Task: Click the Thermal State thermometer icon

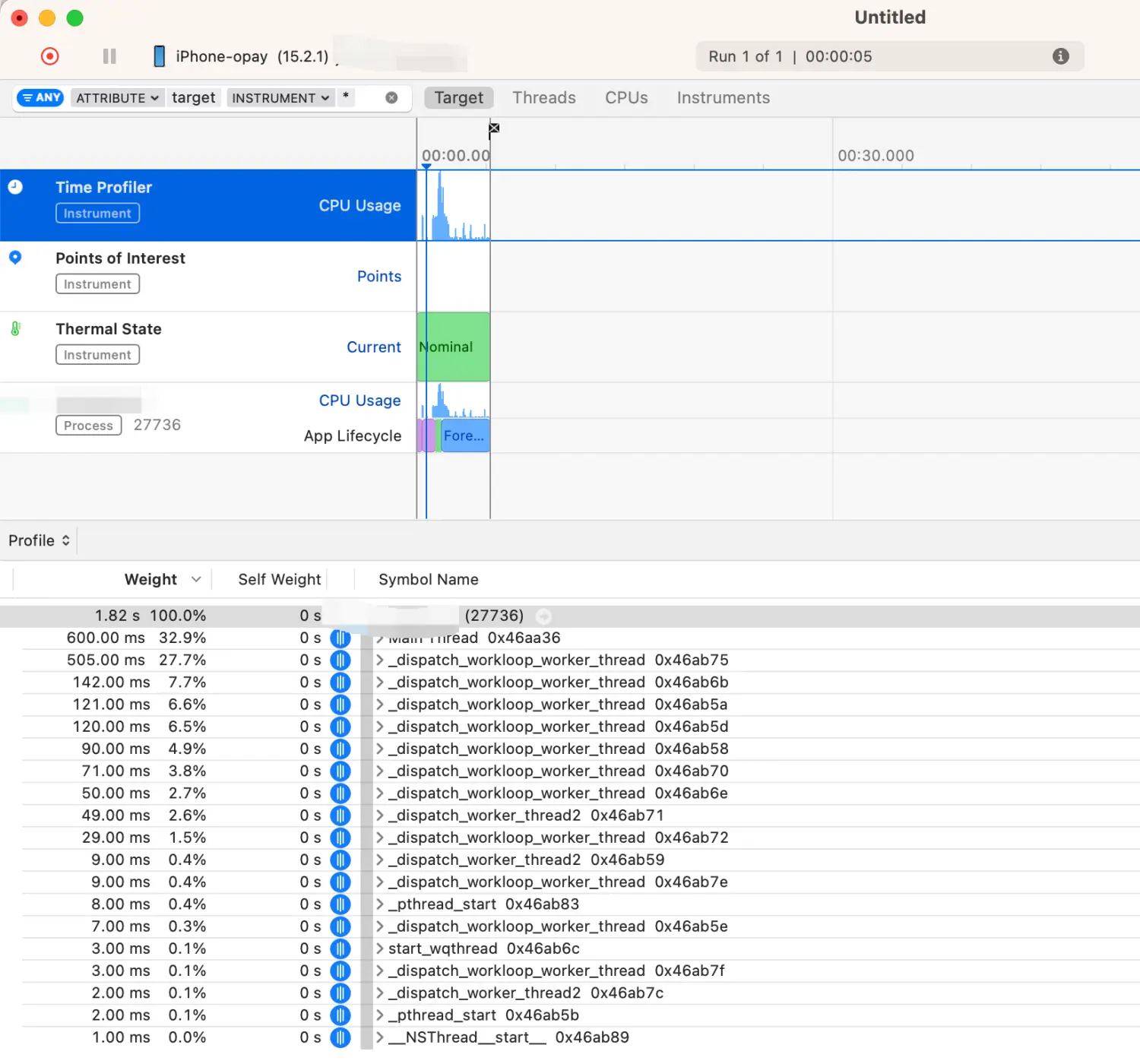Action: [x=15, y=329]
